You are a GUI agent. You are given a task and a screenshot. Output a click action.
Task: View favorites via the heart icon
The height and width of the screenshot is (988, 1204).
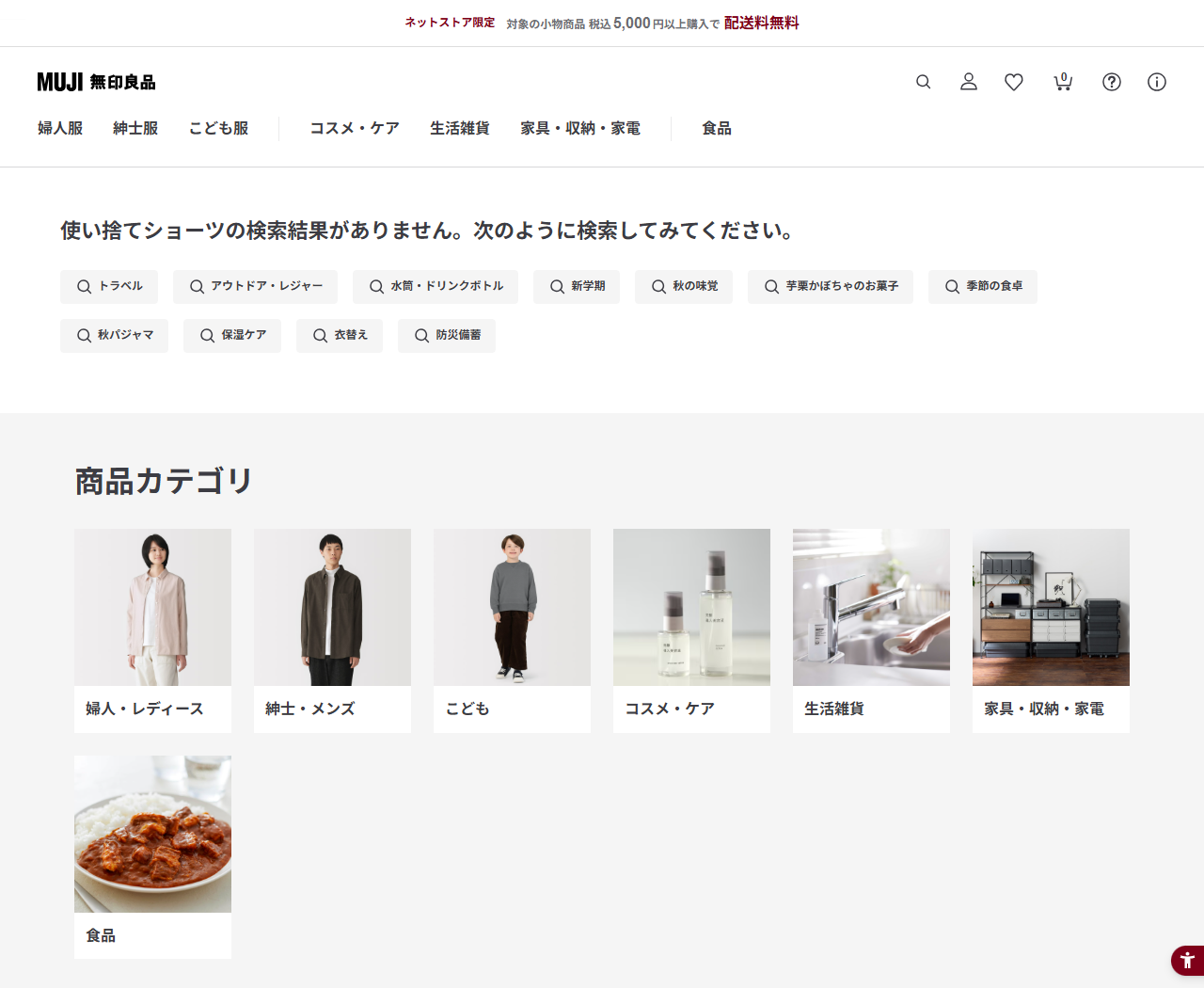point(1014,82)
